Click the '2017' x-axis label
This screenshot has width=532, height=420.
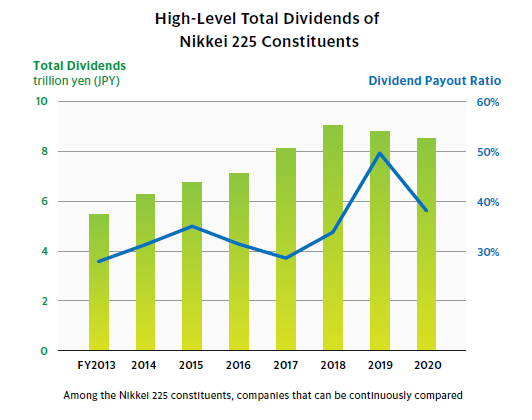(286, 365)
